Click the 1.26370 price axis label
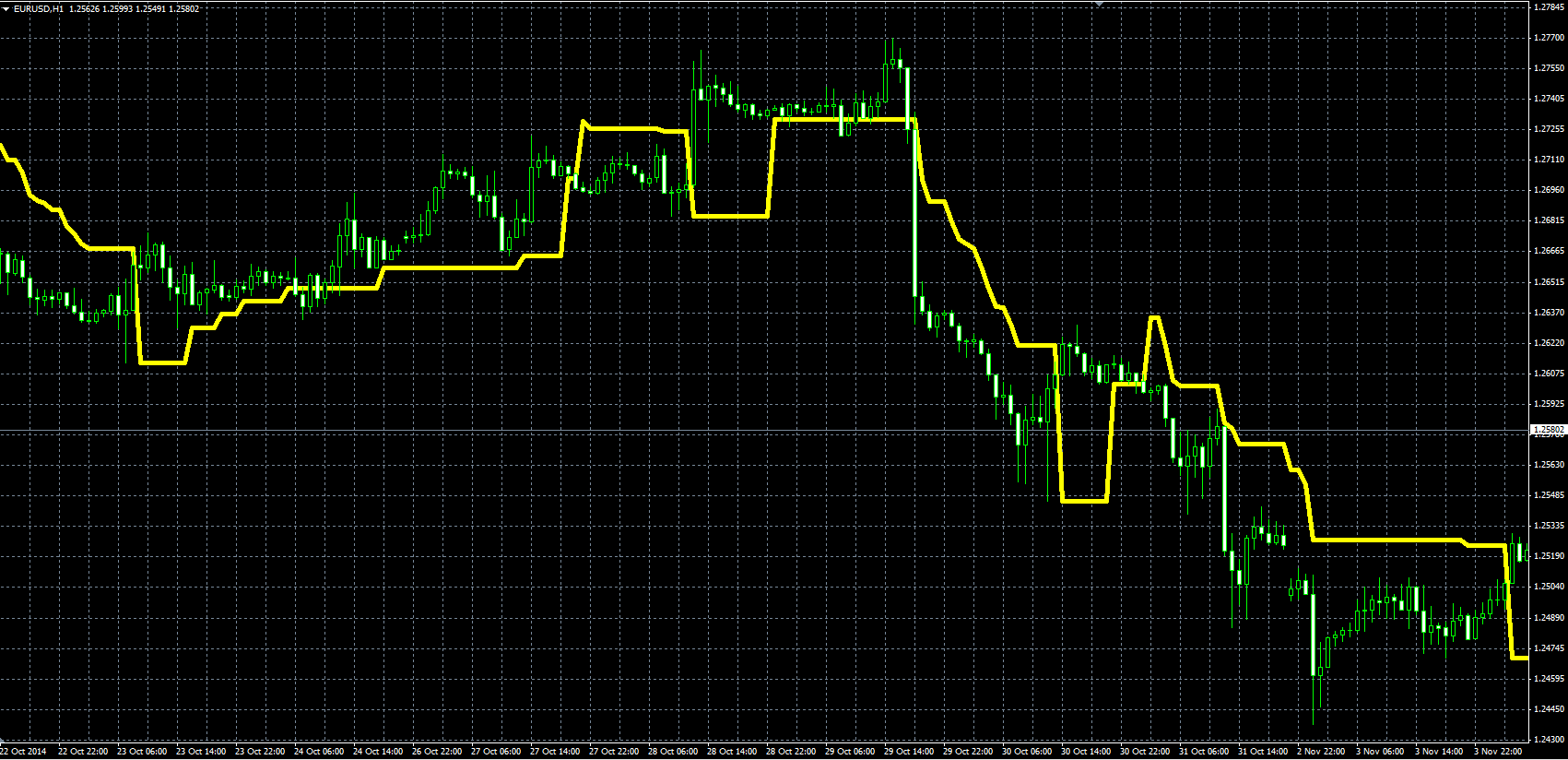The image size is (1568, 760). coord(1550,313)
